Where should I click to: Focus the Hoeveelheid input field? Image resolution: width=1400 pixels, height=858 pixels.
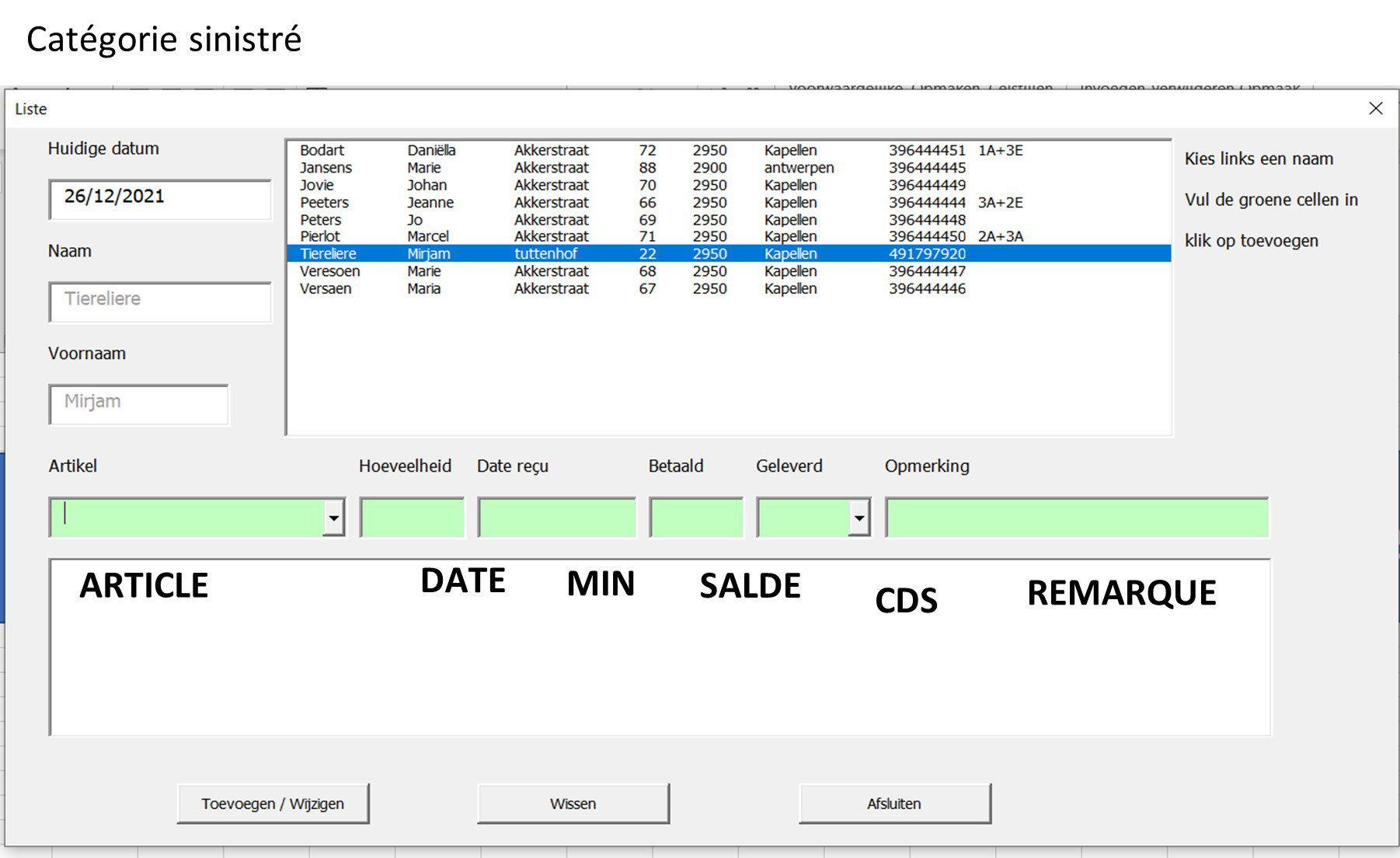[412, 518]
